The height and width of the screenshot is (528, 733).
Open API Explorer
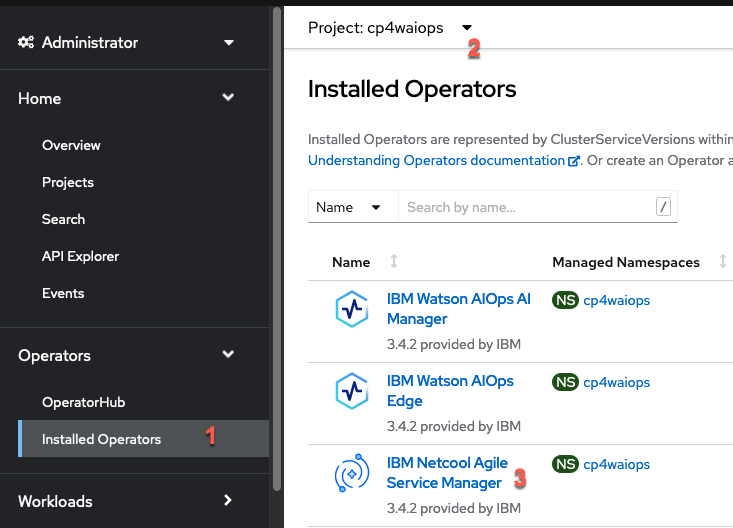[80, 256]
